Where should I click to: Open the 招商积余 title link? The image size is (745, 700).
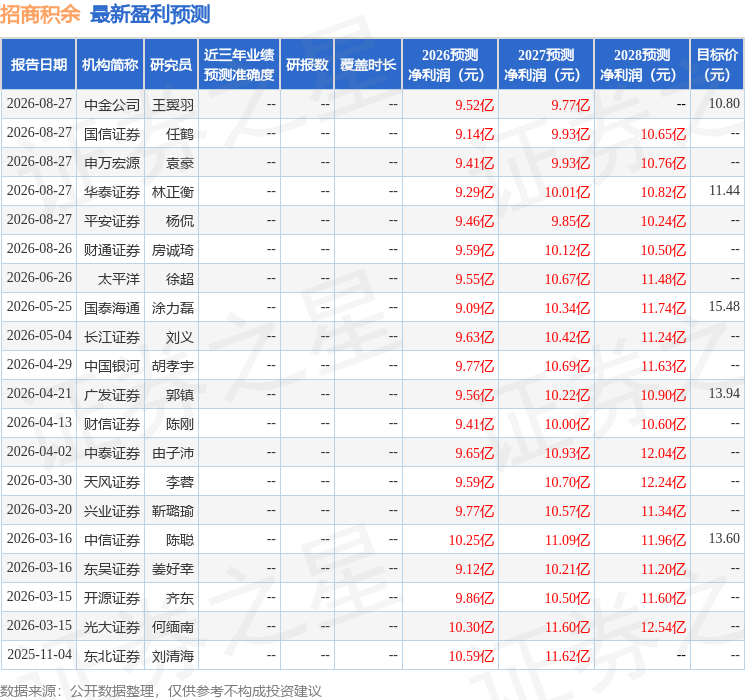pos(40,14)
